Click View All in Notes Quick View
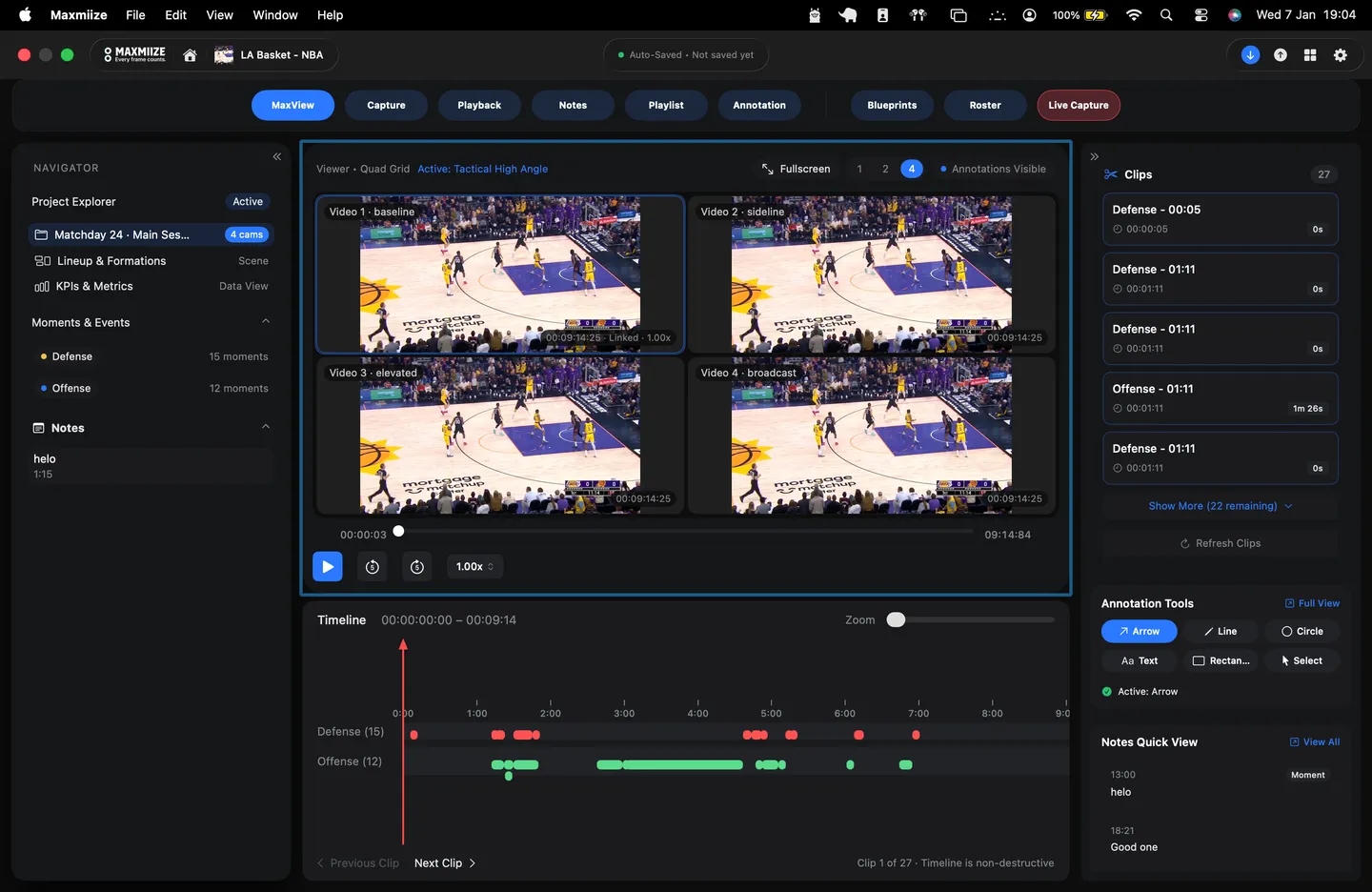 coord(1315,742)
